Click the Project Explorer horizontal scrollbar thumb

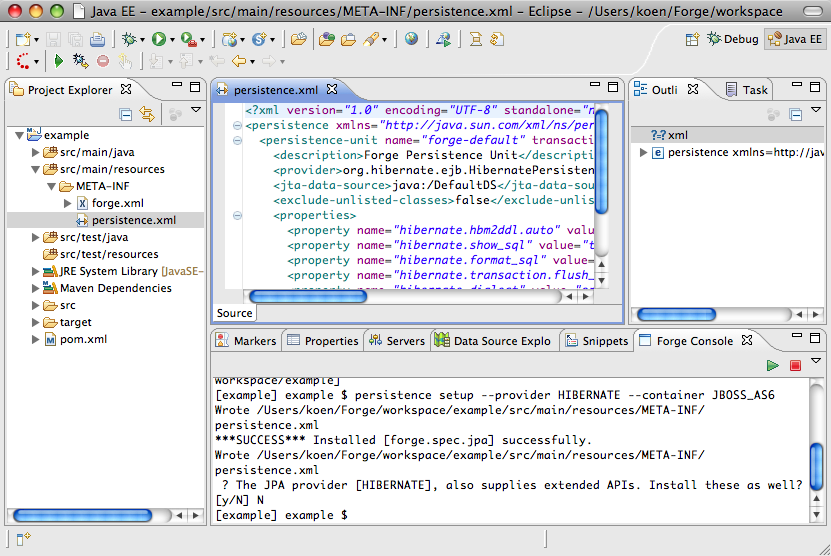pyautogui.click(x=83, y=515)
